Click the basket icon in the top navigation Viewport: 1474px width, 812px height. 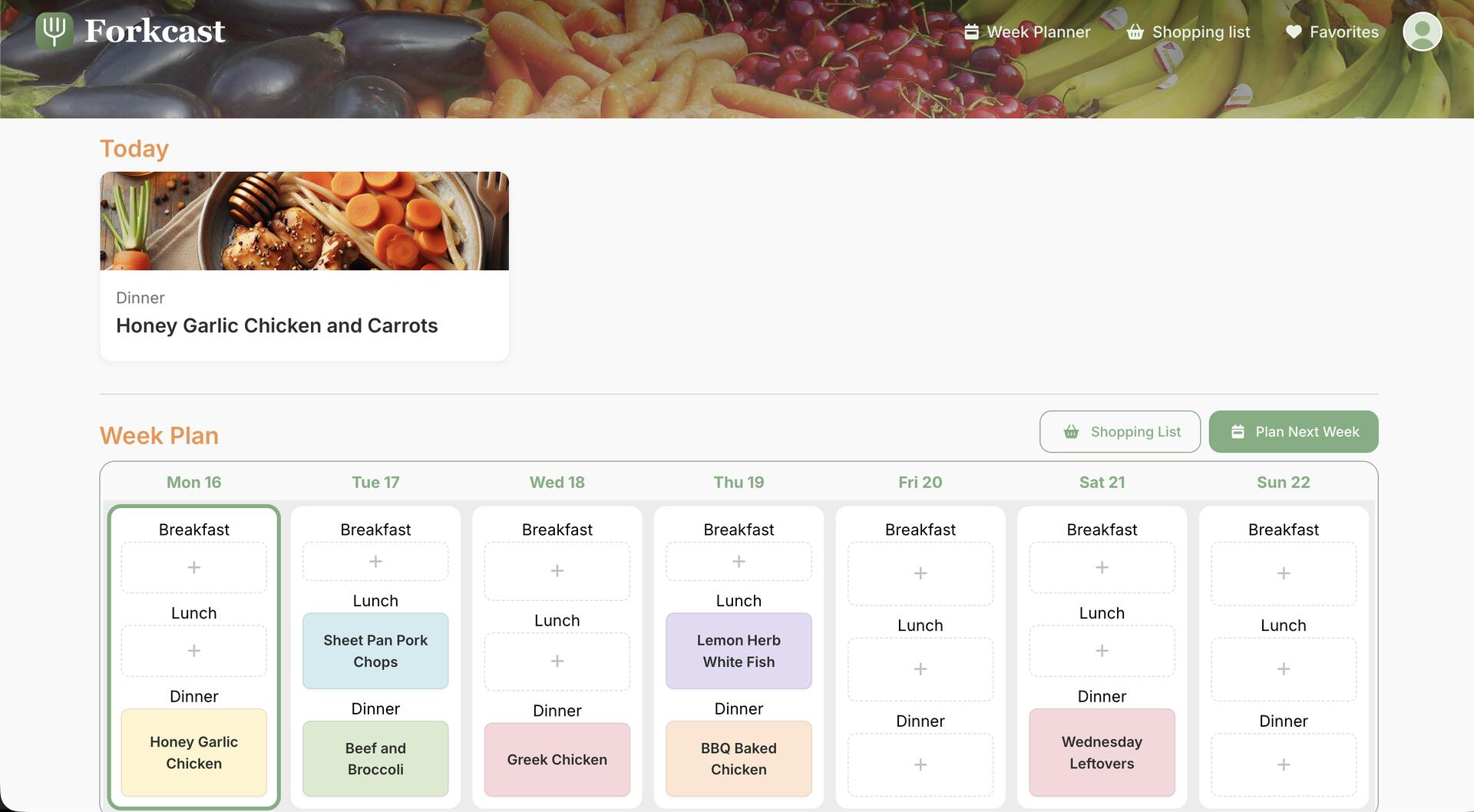pyautogui.click(x=1135, y=32)
